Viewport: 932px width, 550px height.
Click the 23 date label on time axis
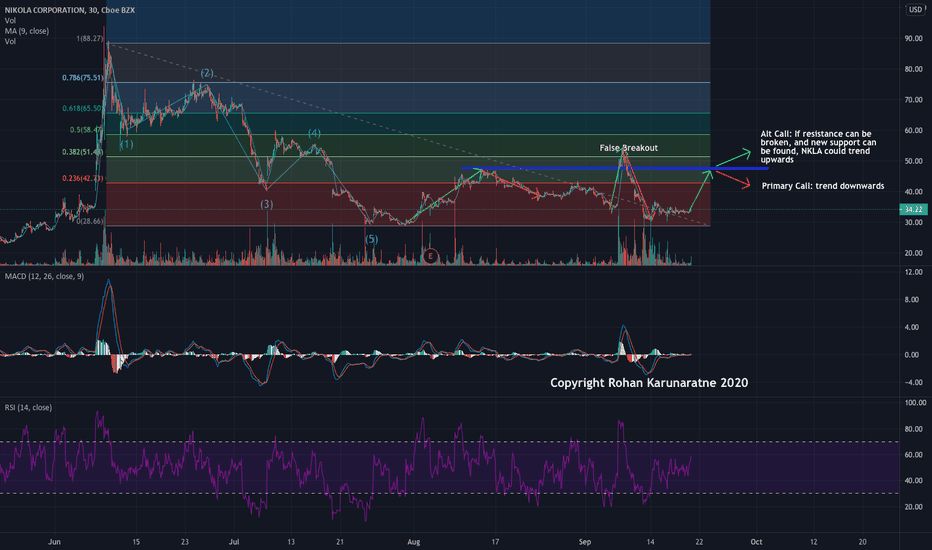tap(185, 542)
